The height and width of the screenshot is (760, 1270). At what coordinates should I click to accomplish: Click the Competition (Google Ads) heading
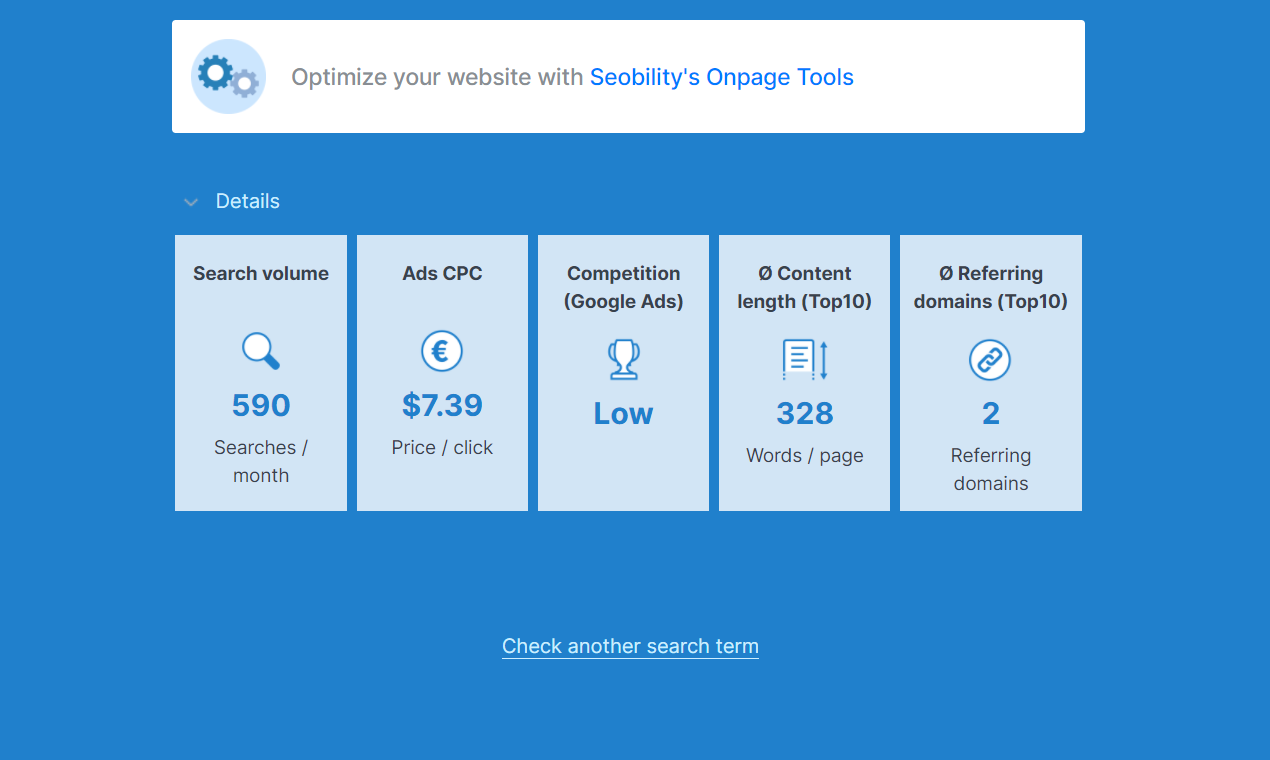click(623, 287)
